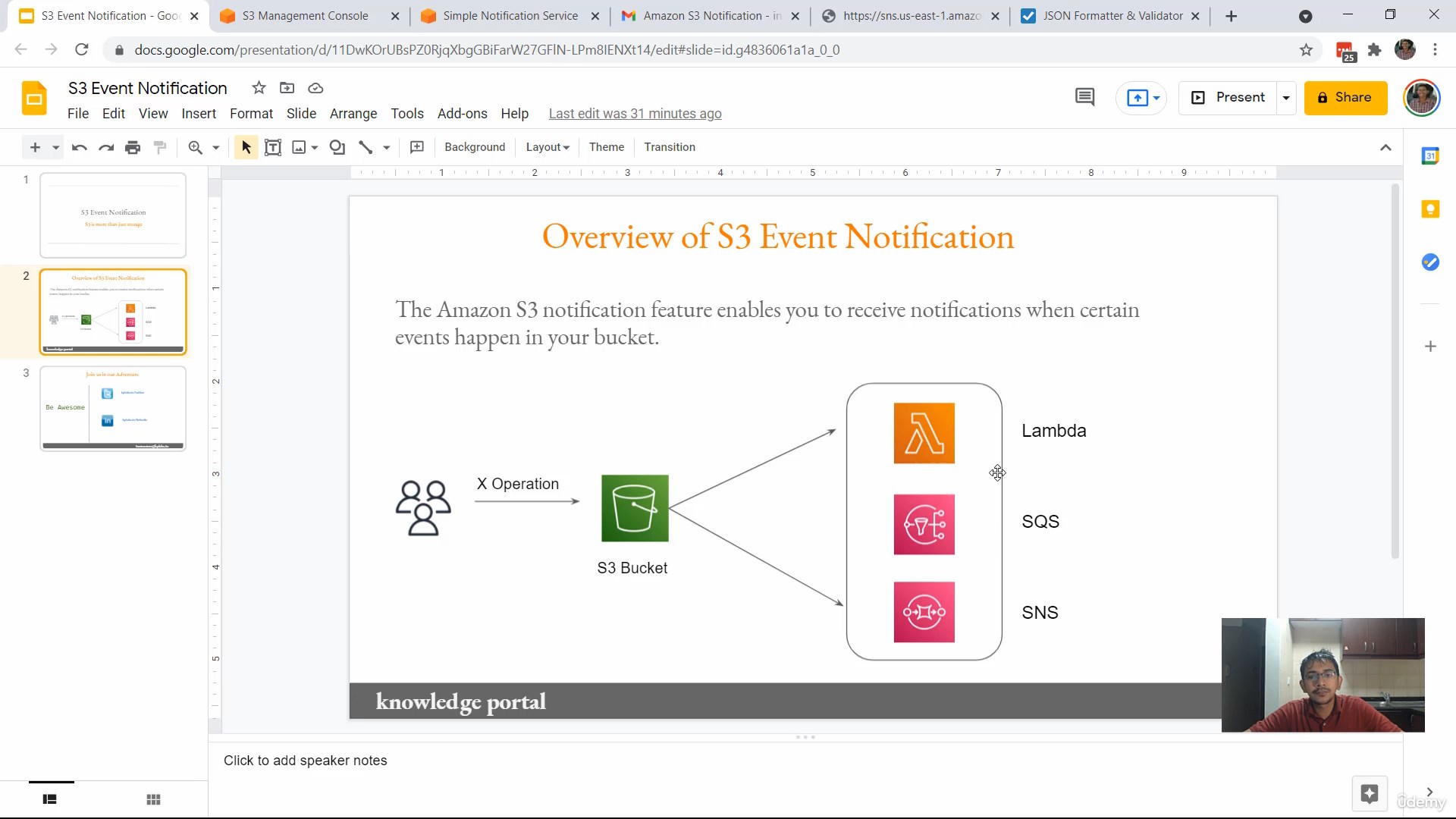The height and width of the screenshot is (819, 1456).
Task: Reload the browser page
Action: (x=82, y=50)
